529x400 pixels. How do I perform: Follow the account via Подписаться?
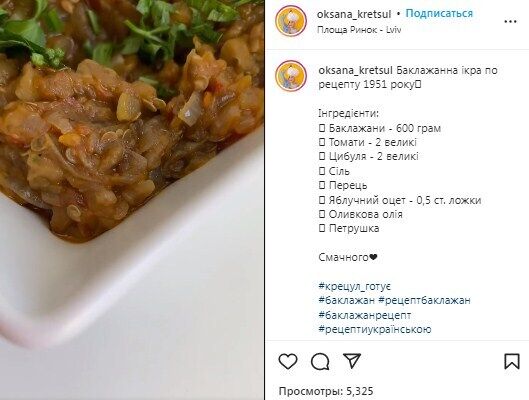[439, 13]
